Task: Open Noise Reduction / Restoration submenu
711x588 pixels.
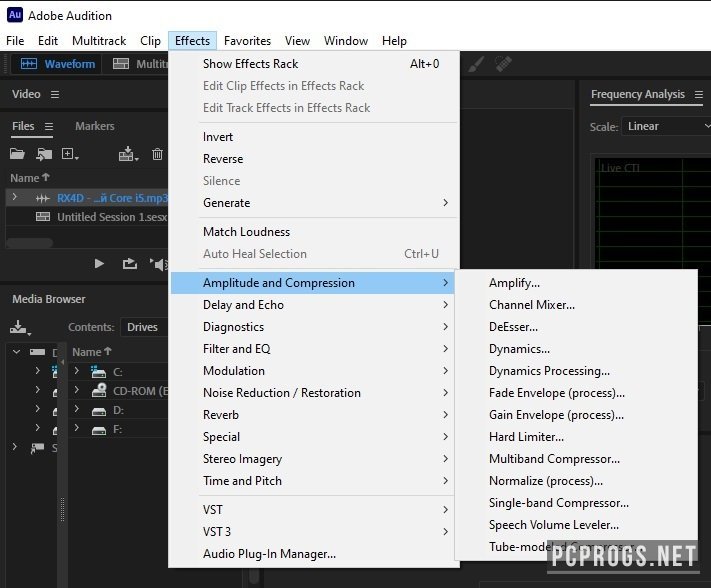Action: pyautogui.click(x=313, y=393)
